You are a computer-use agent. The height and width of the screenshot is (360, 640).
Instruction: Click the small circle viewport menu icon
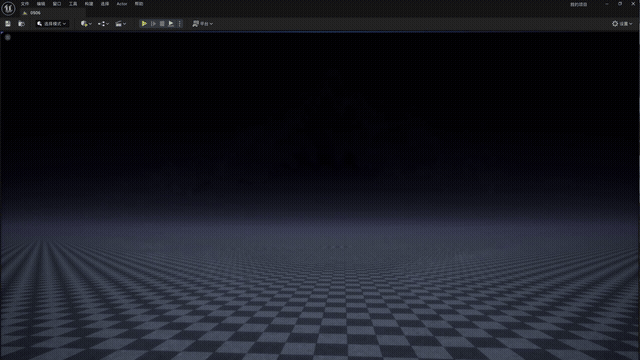click(x=8, y=37)
